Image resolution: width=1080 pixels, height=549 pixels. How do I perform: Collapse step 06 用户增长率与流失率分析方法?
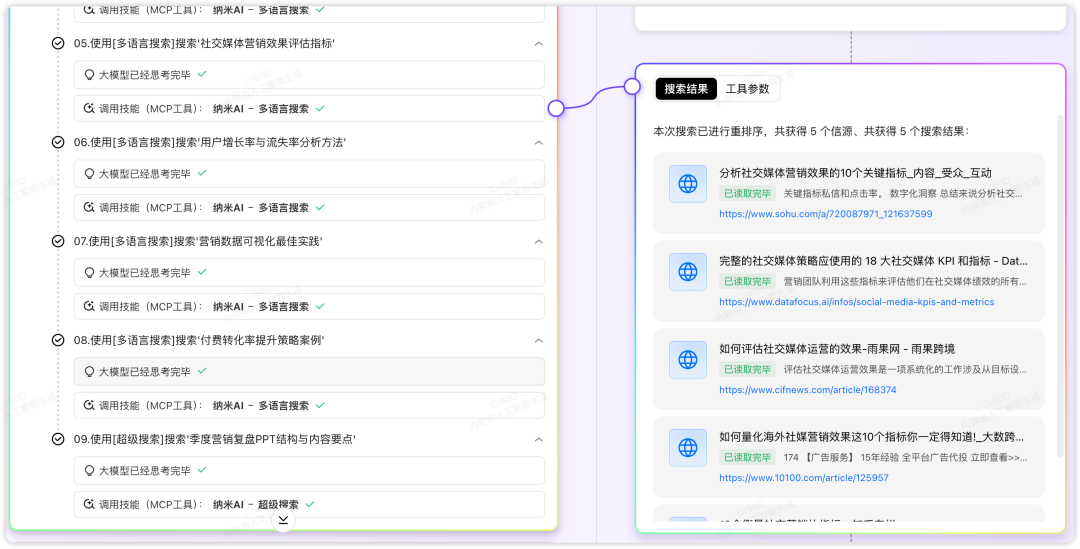(x=539, y=143)
